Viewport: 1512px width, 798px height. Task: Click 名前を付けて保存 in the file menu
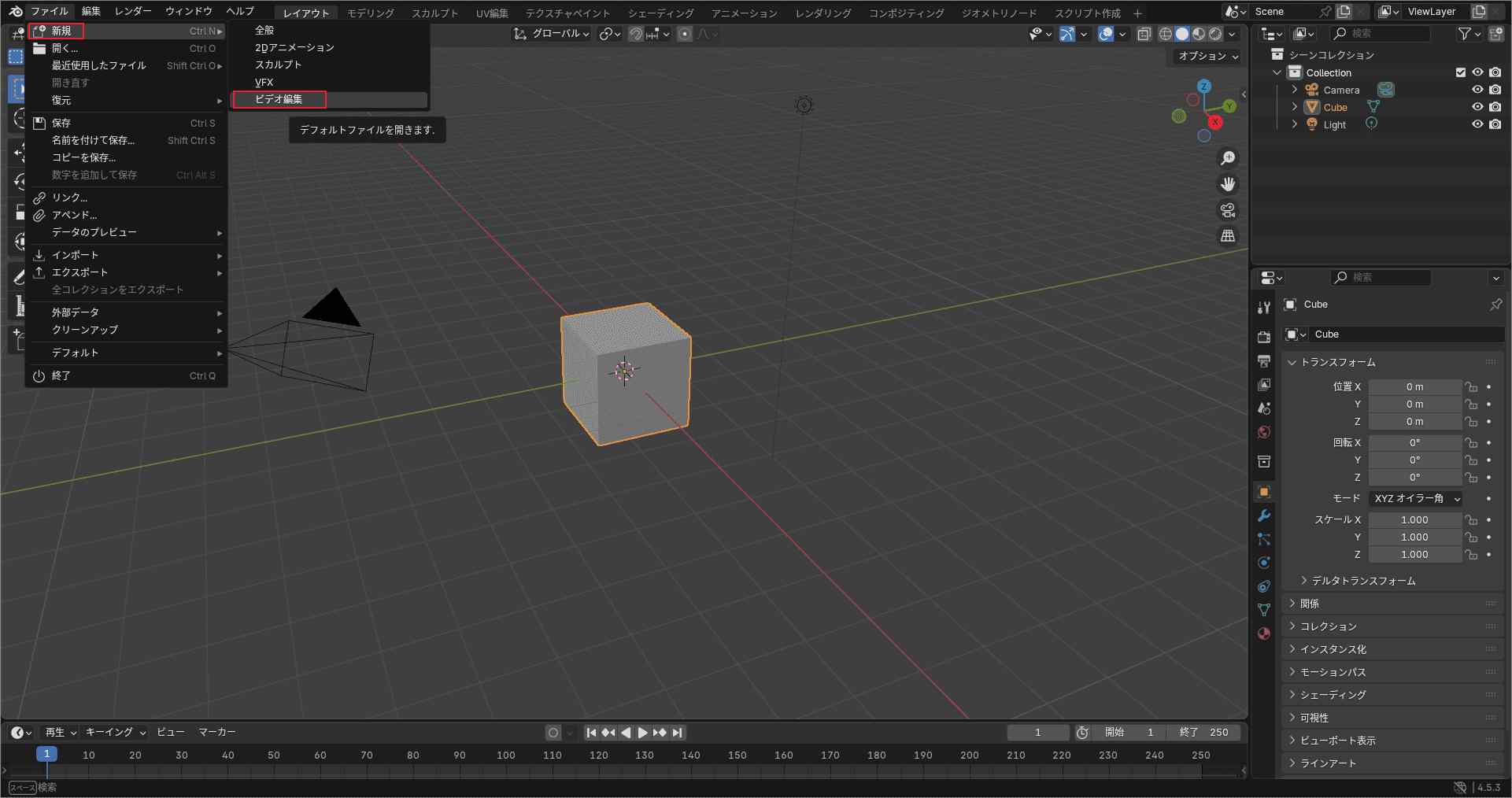click(93, 141)
